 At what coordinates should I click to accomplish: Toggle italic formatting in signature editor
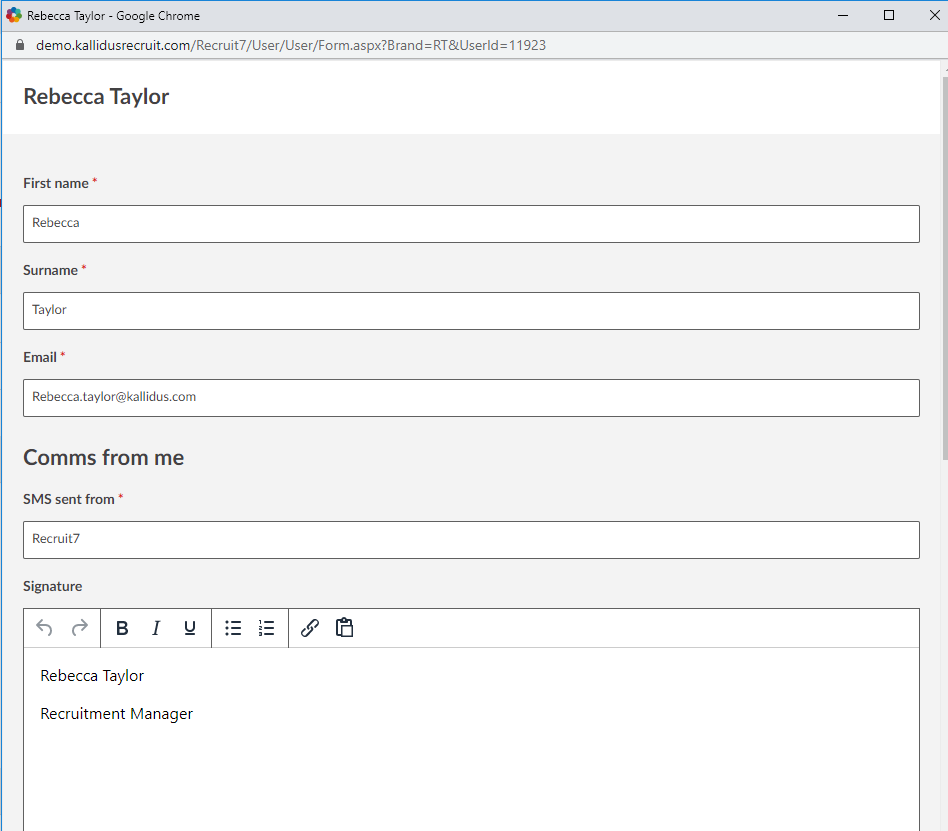tap(156, 628)
